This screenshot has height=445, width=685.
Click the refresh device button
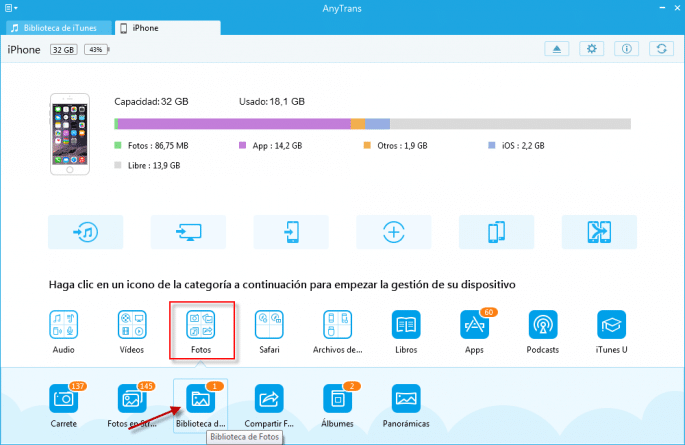[659, 49]
